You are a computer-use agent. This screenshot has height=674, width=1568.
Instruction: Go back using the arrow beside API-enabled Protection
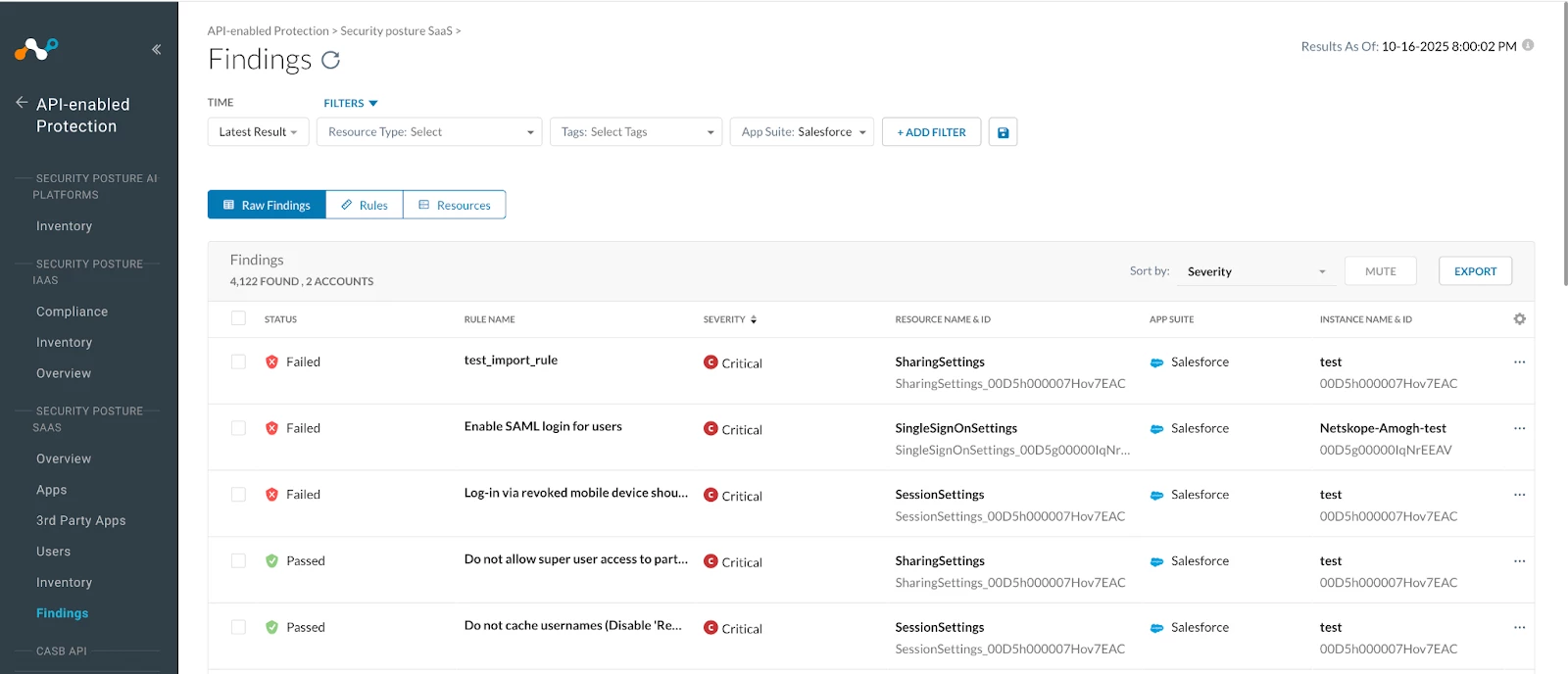(22, 102)
